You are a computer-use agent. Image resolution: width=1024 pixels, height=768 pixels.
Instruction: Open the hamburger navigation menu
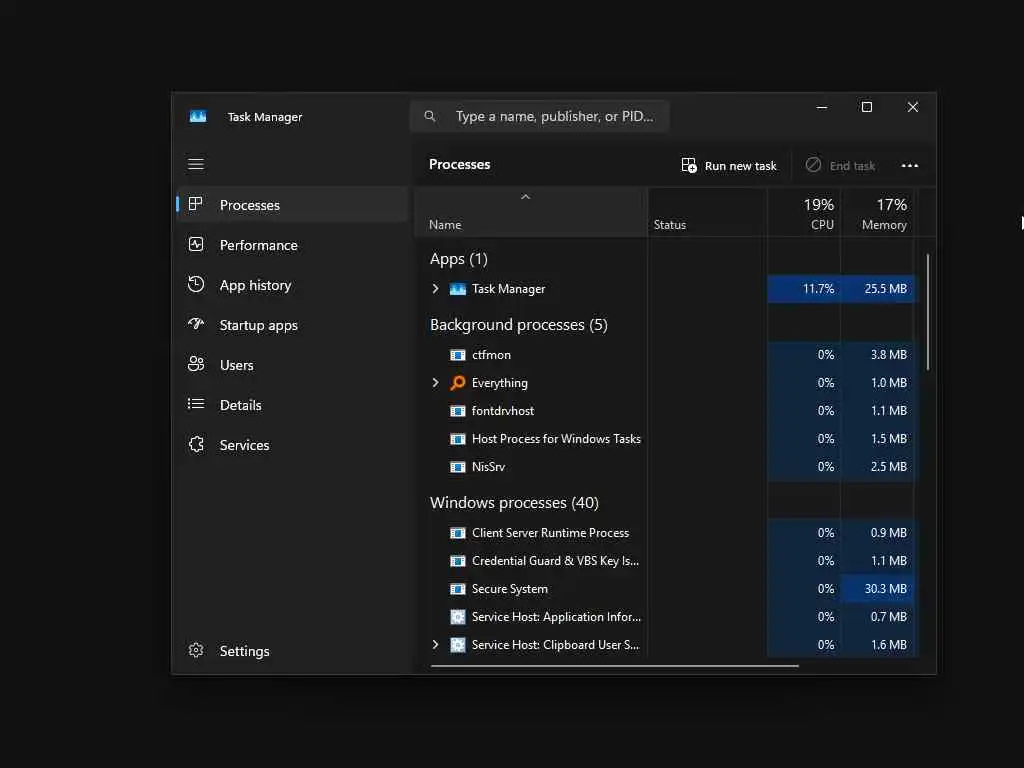coord(196,164)
